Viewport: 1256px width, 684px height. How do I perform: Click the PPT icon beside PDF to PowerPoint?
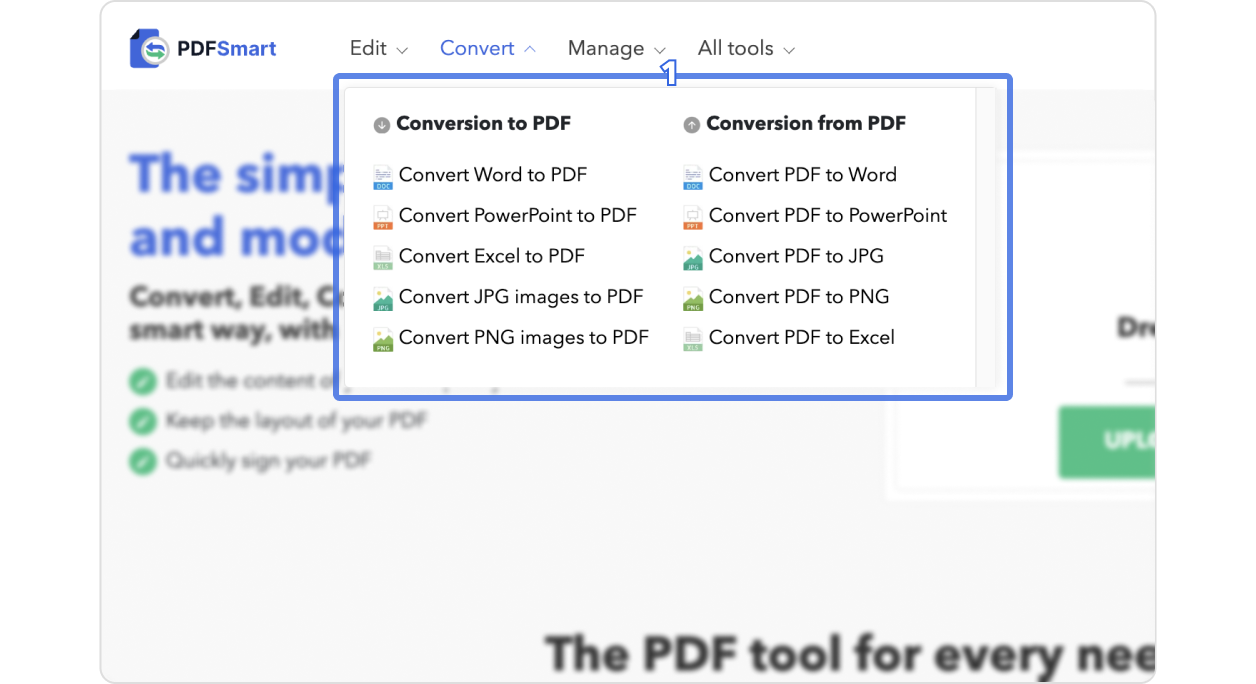[693, 217]
